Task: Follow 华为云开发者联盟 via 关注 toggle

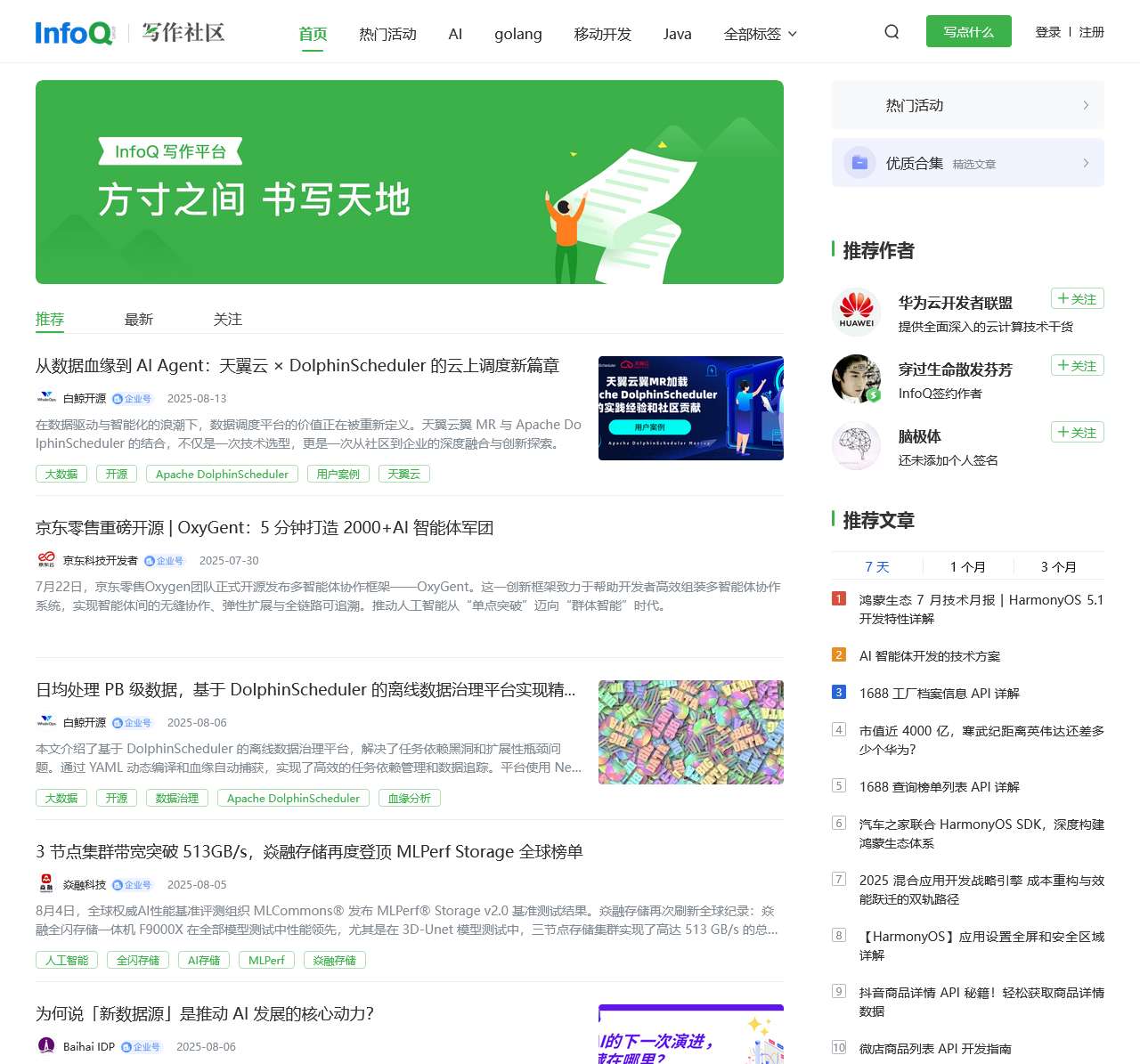Action: coord(1077,298)
